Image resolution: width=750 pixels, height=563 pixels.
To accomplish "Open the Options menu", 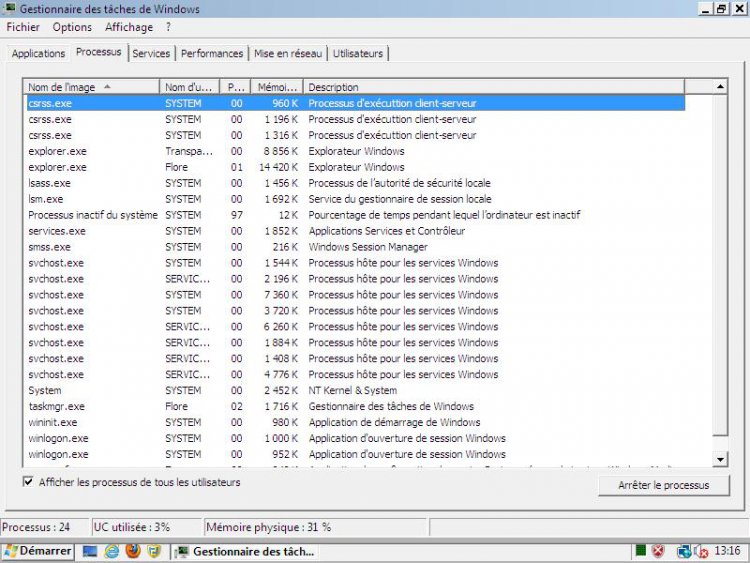I will point(72,27).
